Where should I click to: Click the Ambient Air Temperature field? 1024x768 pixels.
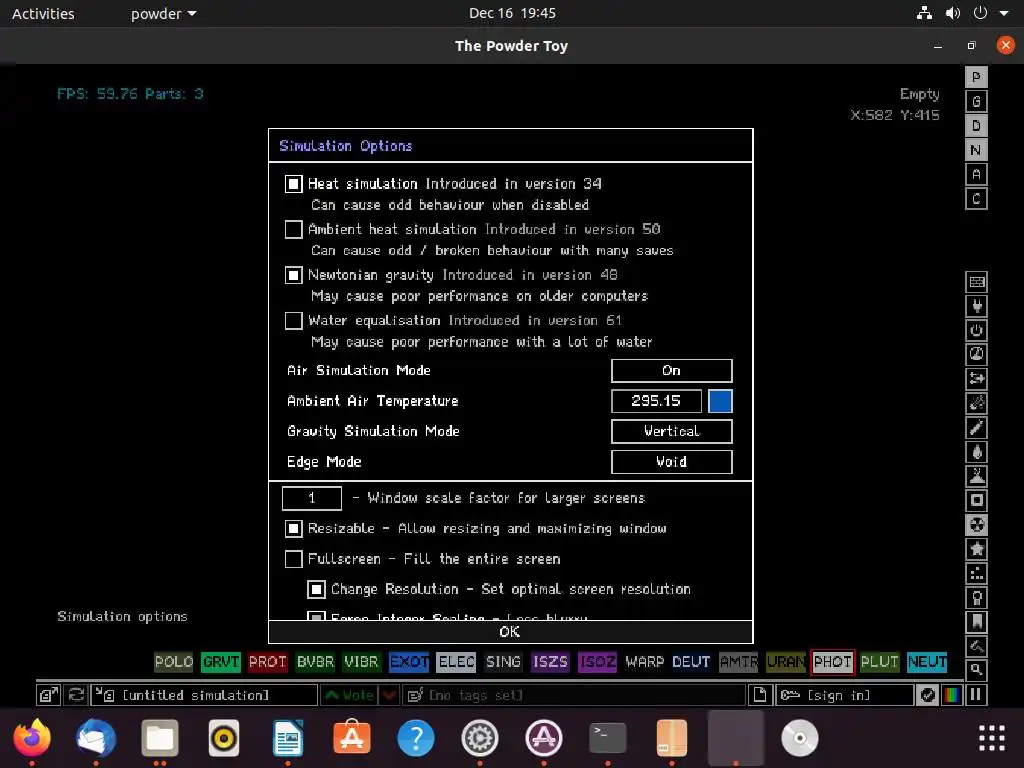656,401
